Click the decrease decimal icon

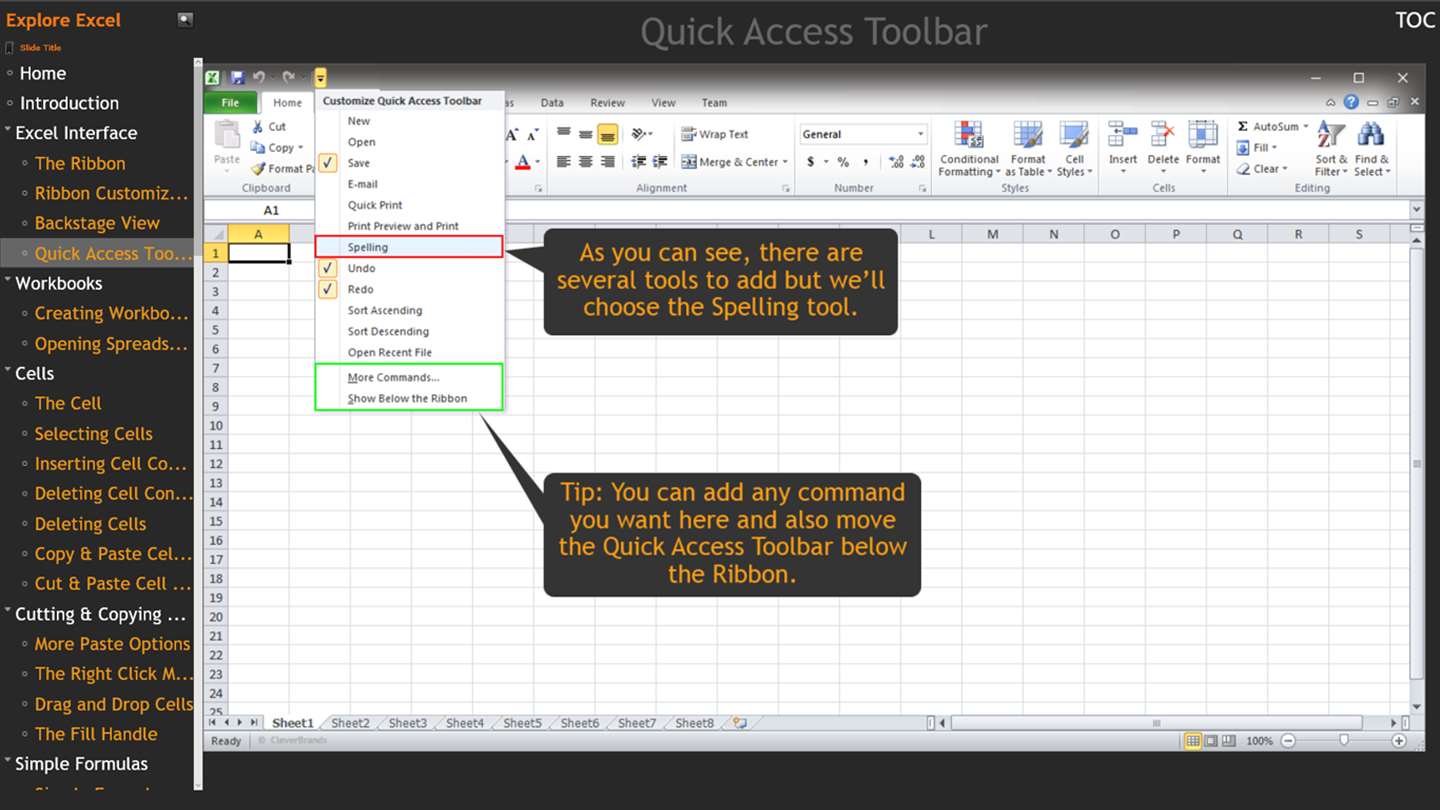tap(918, 162)
